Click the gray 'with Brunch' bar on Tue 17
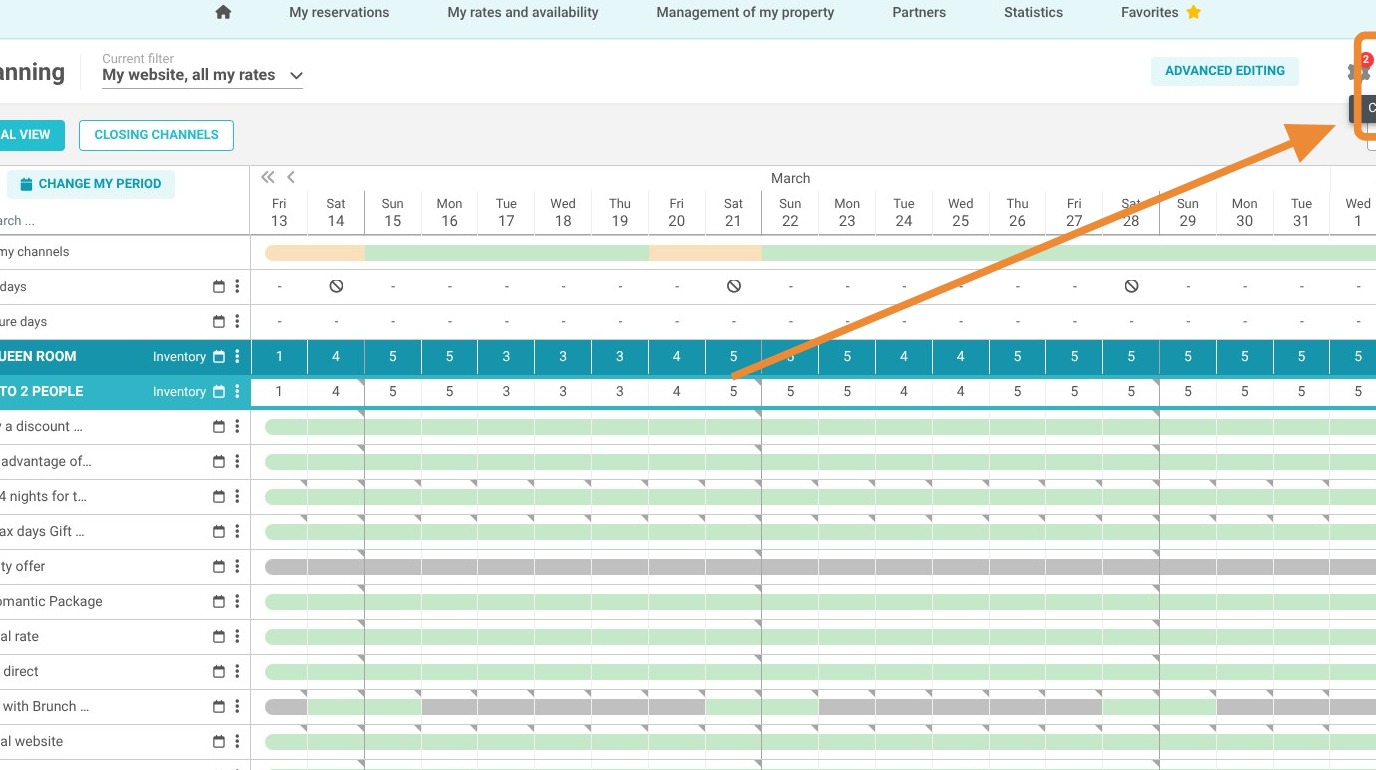This screenshot has height=770, width=1376. (x=506, y=707)
